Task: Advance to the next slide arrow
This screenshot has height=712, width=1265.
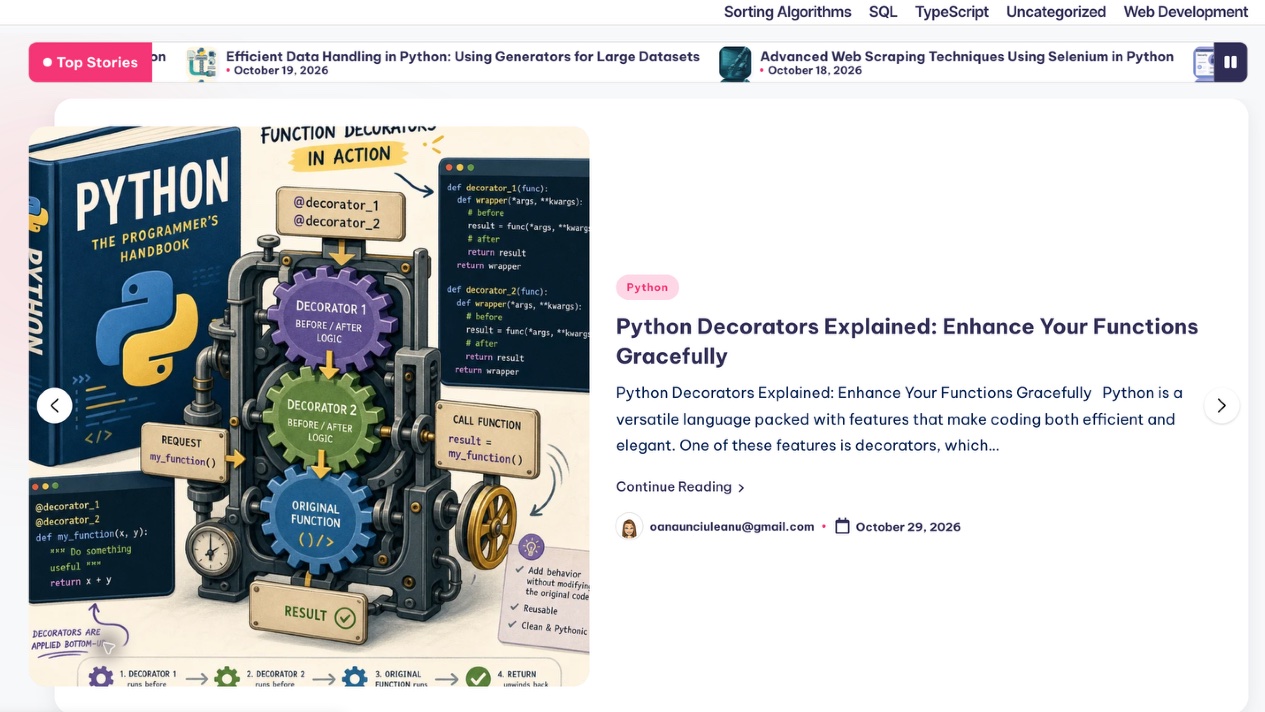Action: (1221, 405)
